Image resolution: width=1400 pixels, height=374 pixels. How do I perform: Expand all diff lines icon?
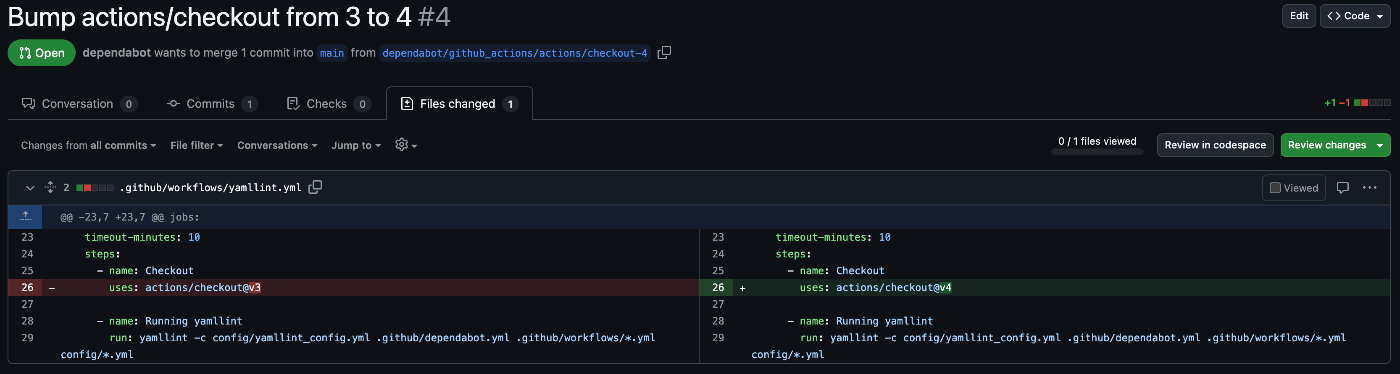(x=49, y=187)
